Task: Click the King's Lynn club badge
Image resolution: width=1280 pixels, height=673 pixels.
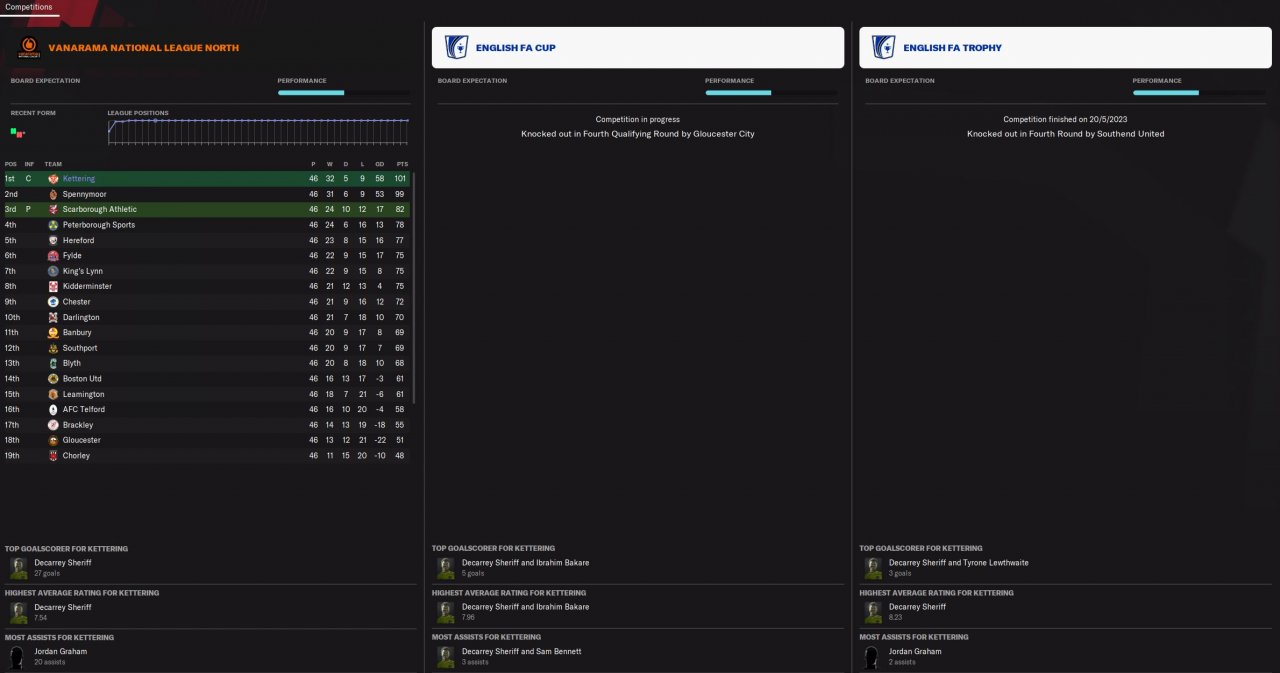Action: coord(53,271)
